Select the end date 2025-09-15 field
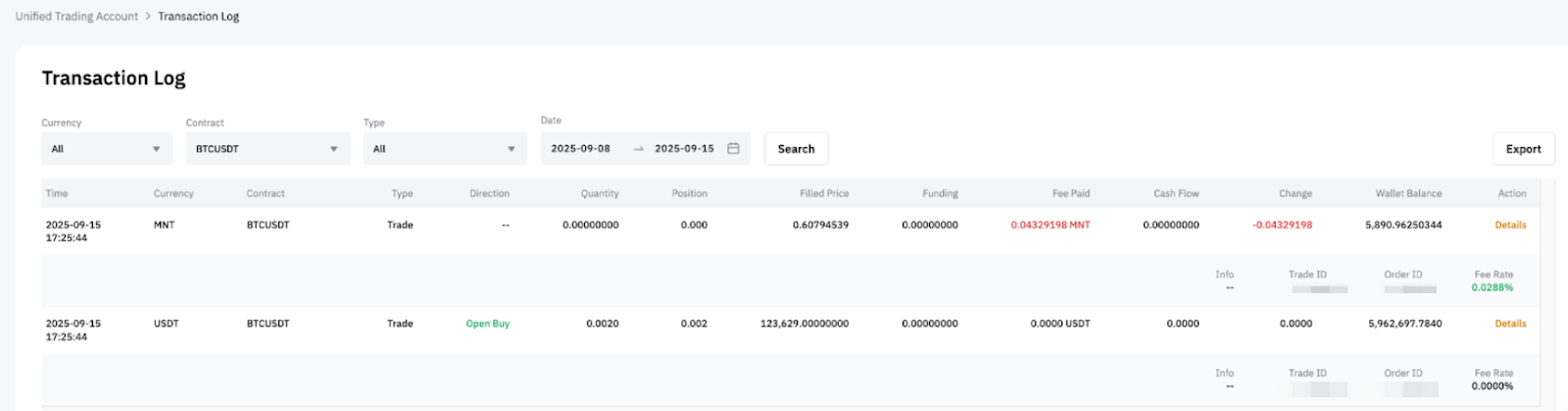 [x=684, y=149]
